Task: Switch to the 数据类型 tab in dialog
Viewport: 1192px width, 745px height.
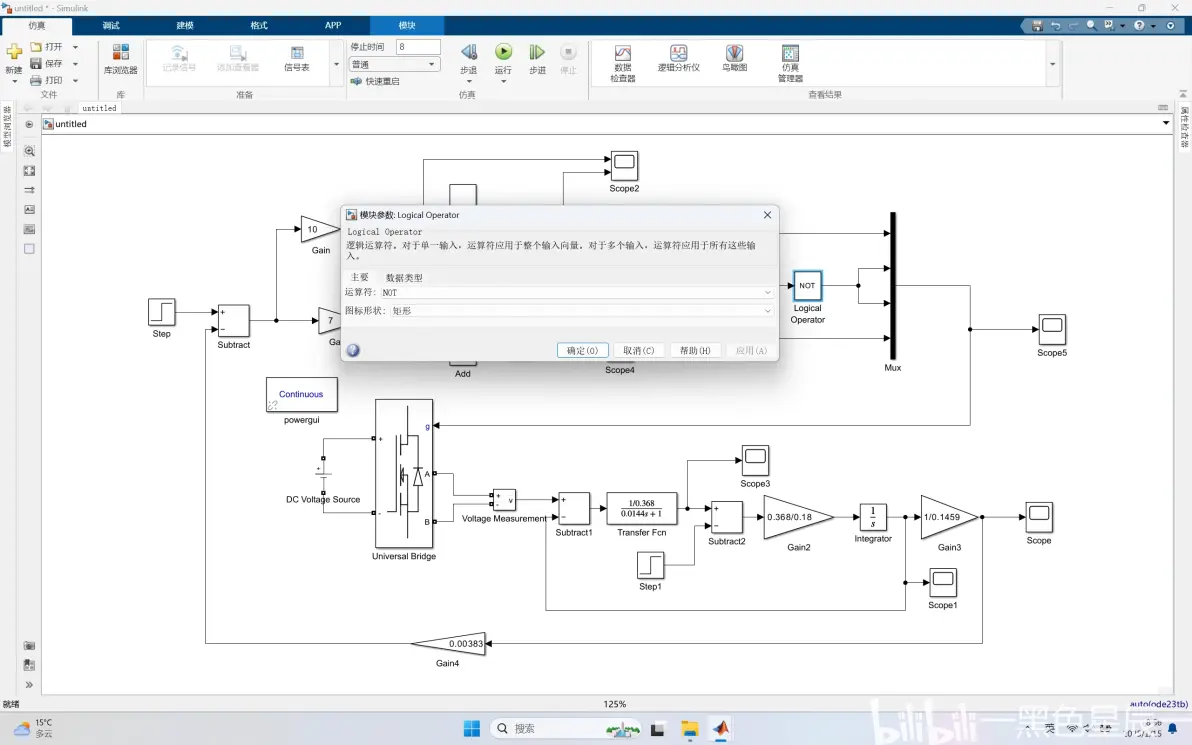Action: click(x=404, y=277)
